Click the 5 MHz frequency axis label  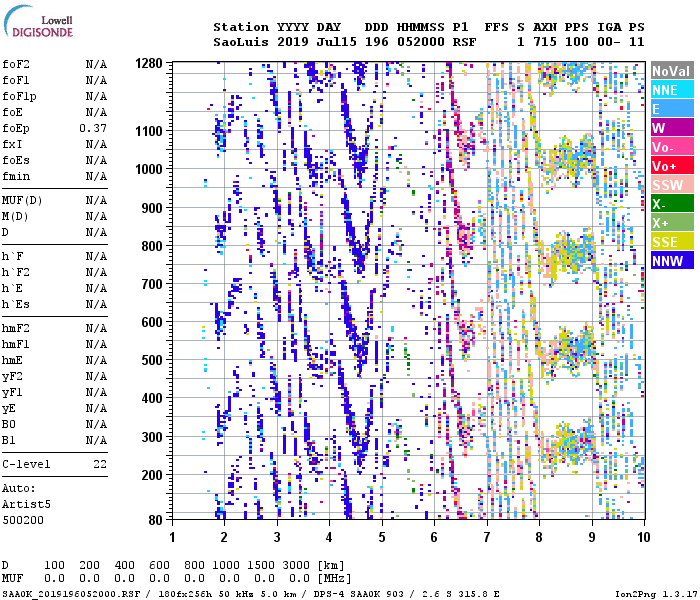point(382,537)
